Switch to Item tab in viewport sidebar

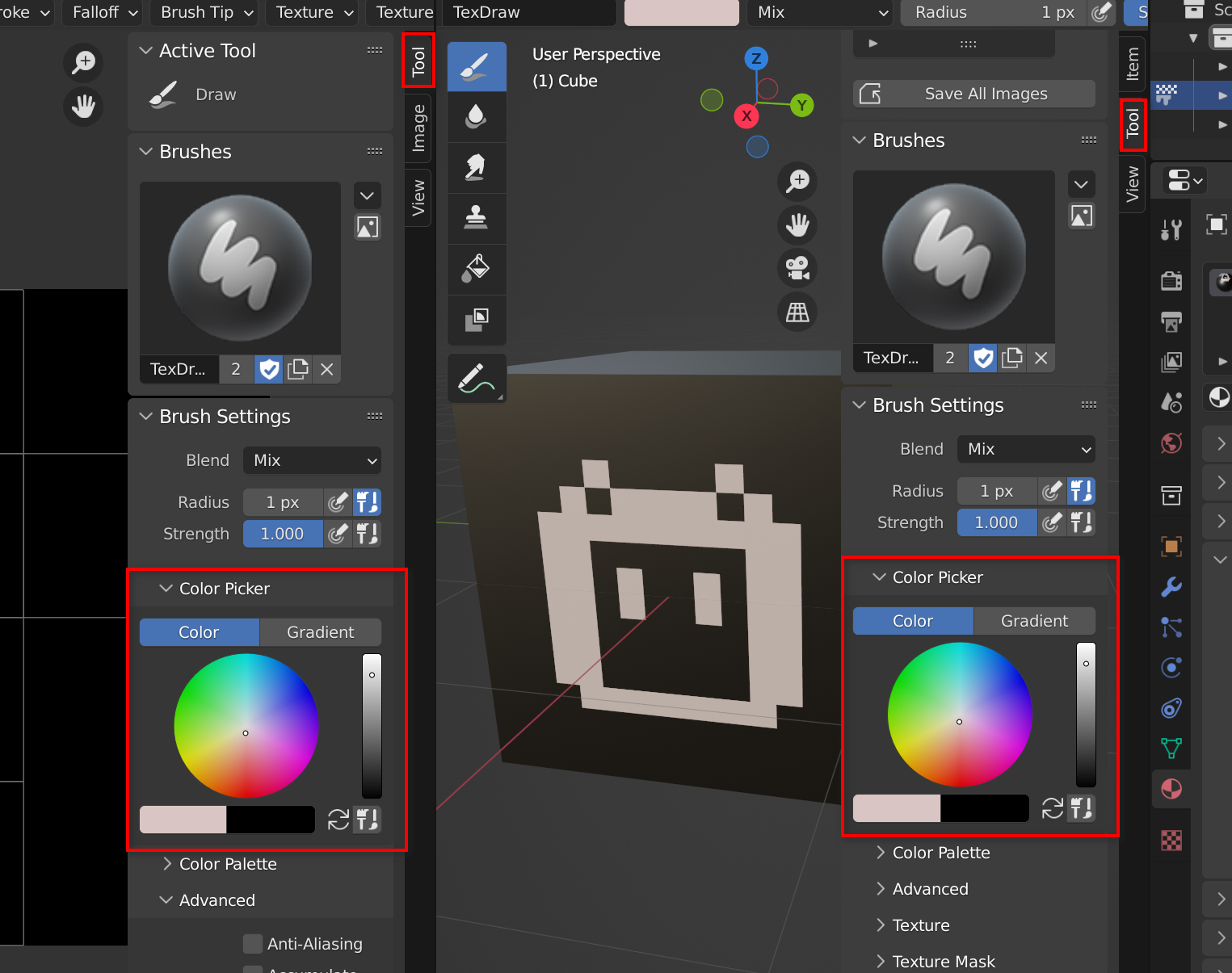pyautogui.click(x=1133, y=65)
